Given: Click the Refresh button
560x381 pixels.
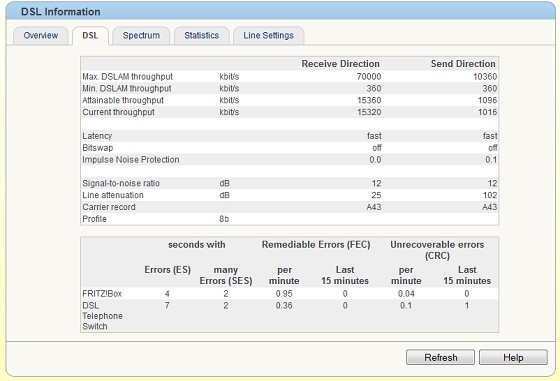Looking at the screenshot, I should 440,357.
